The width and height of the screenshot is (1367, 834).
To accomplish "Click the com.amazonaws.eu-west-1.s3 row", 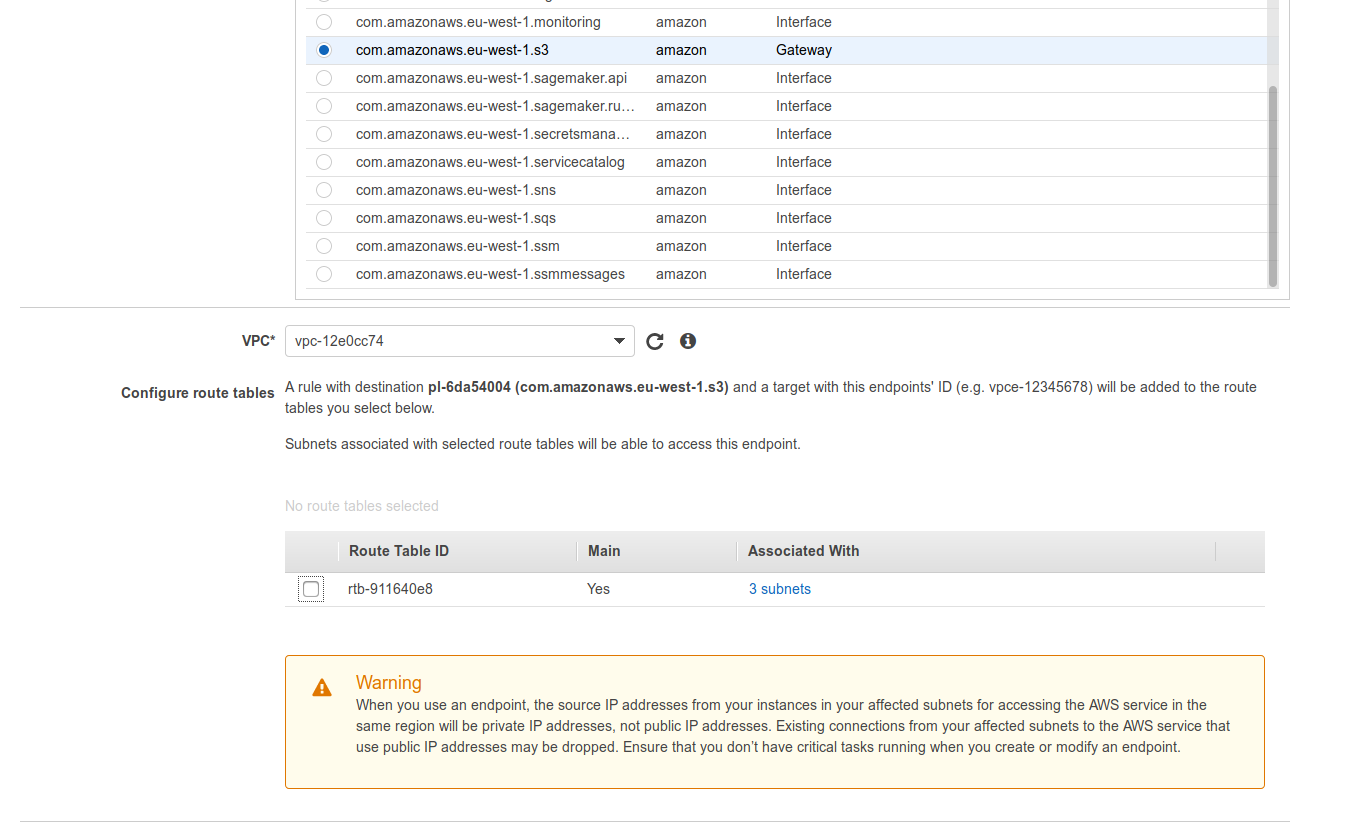I will click(600, 49).
